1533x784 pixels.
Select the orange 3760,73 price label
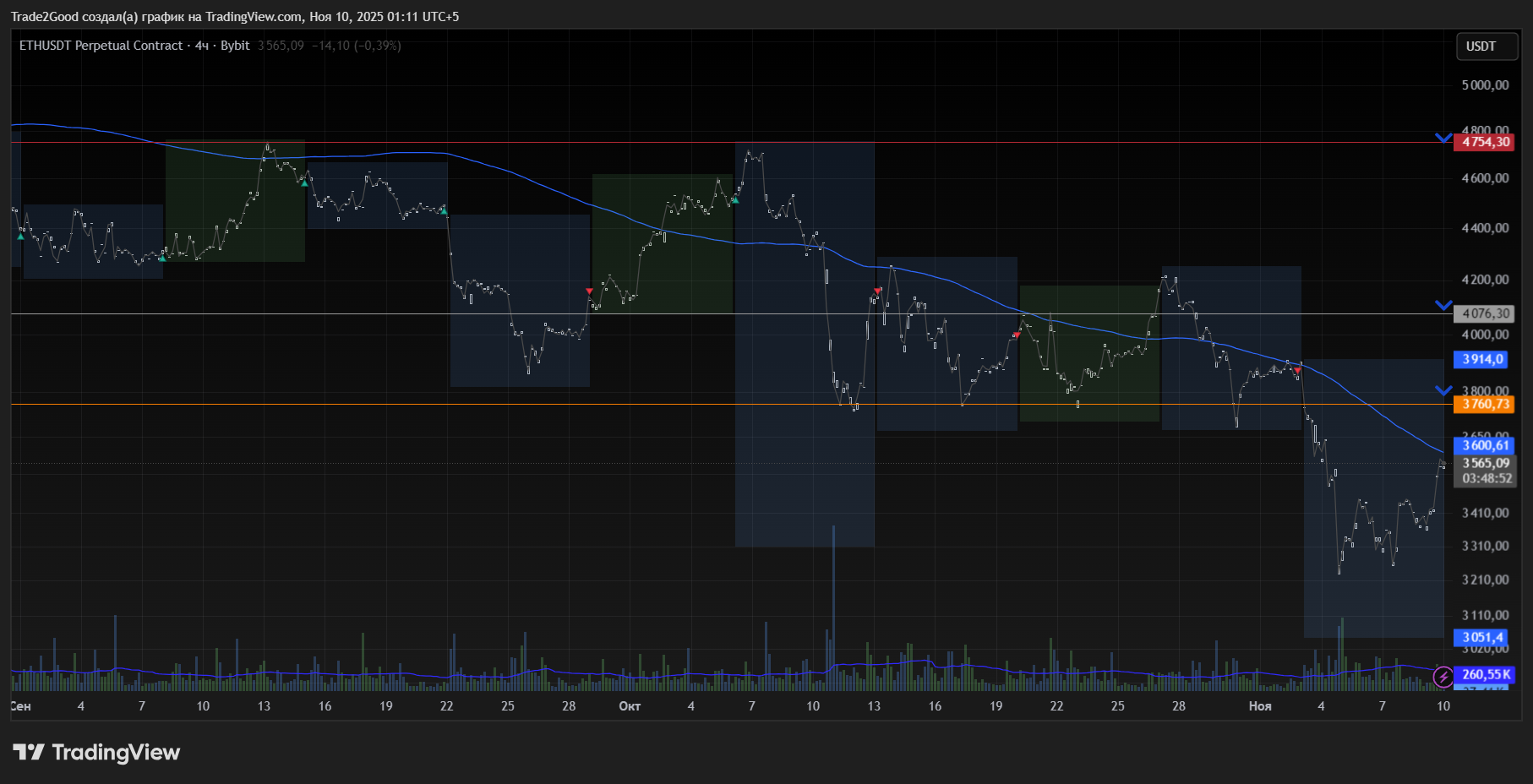[x=1486, y=404]
